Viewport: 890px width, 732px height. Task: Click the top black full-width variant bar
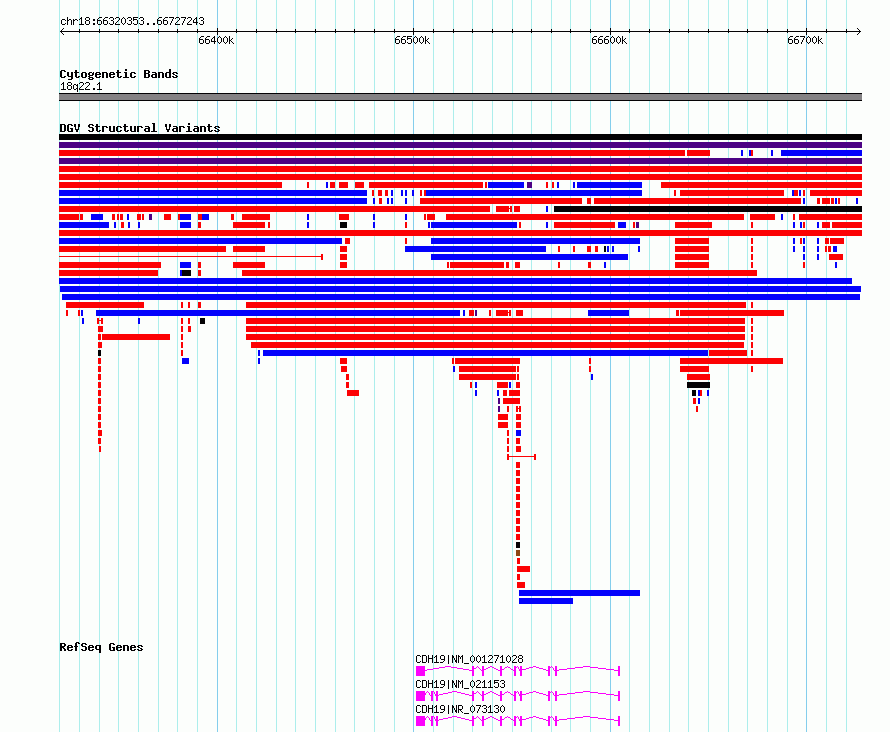click(460, 137)
